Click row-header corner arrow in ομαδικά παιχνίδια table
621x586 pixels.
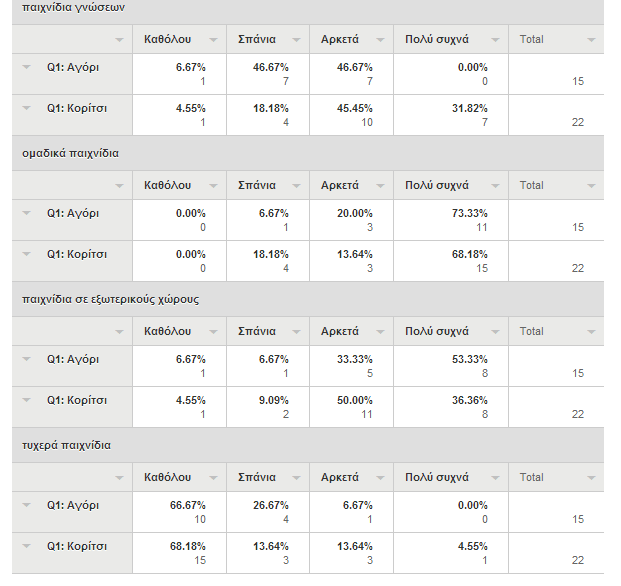[119, 186]
